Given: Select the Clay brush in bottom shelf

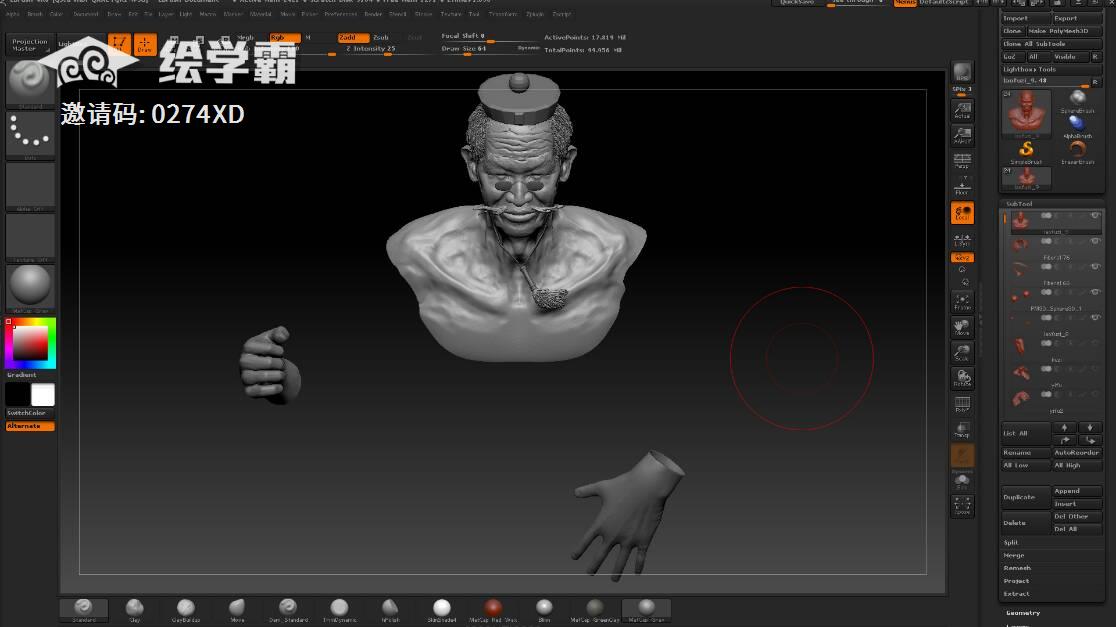Looking at the screenshot, I should (x=135, y=609).
